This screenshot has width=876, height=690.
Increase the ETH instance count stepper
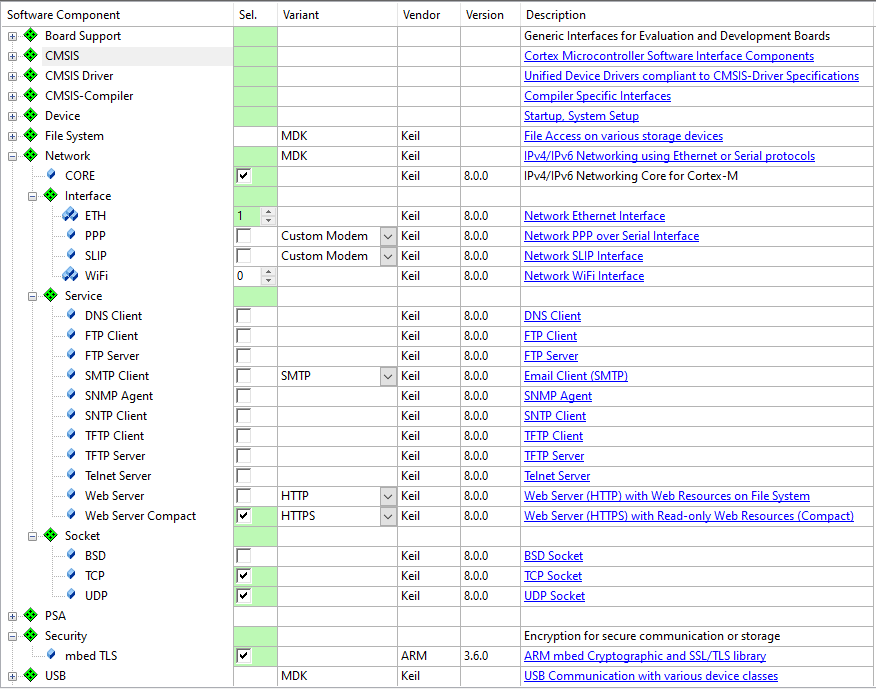267,212
